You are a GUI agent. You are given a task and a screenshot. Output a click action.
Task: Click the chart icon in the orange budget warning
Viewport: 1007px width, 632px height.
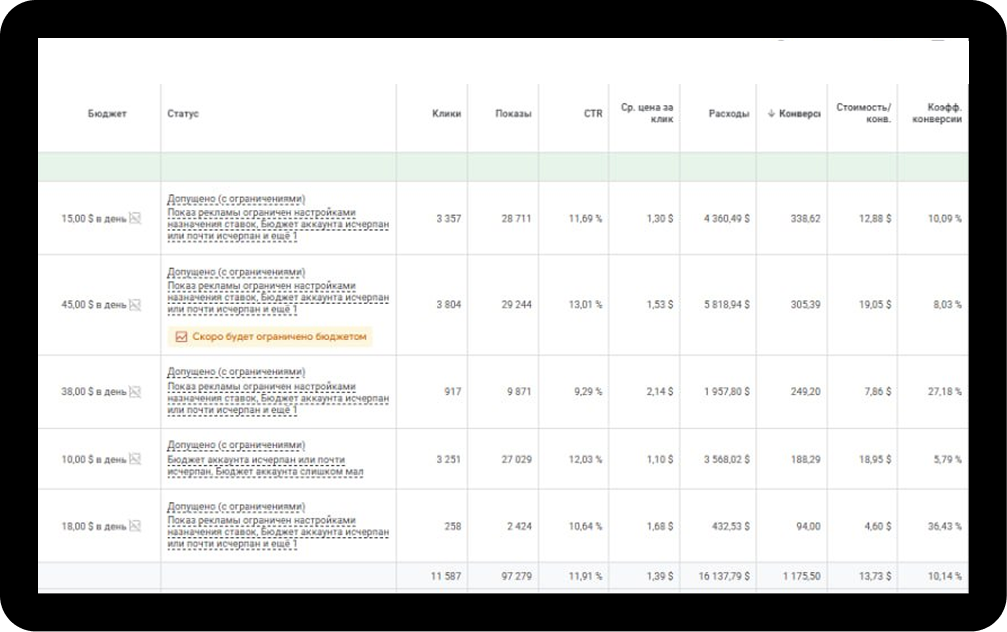click(x=181, y=337)
